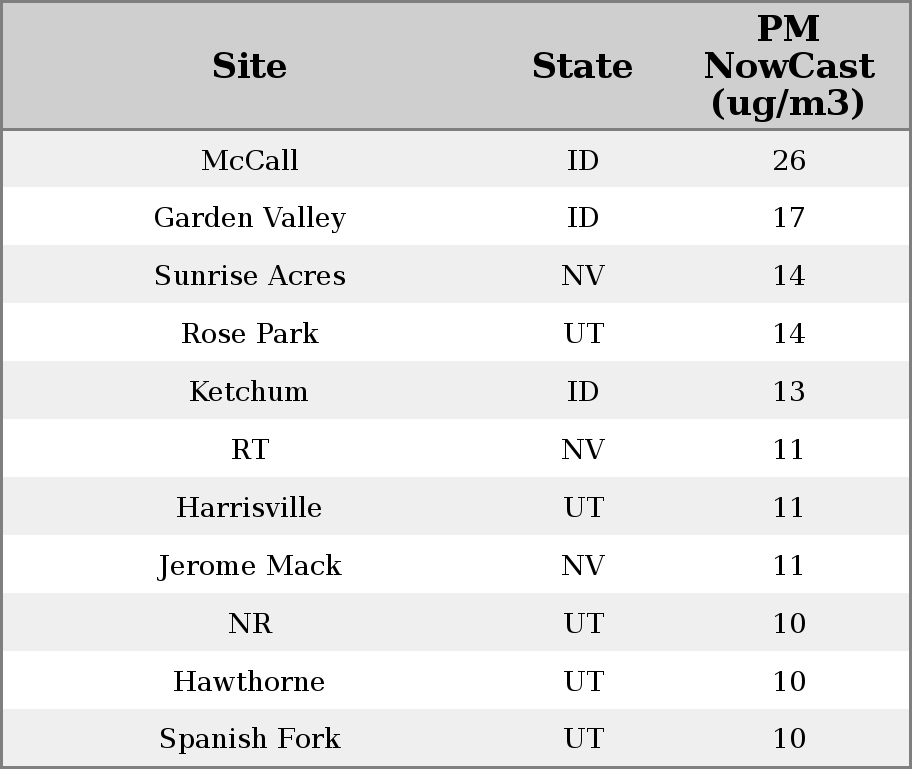Click the Jerome Mack site name
Viewport: 912px width, 769px height.
pyautogui.click(x=249, y=566)
